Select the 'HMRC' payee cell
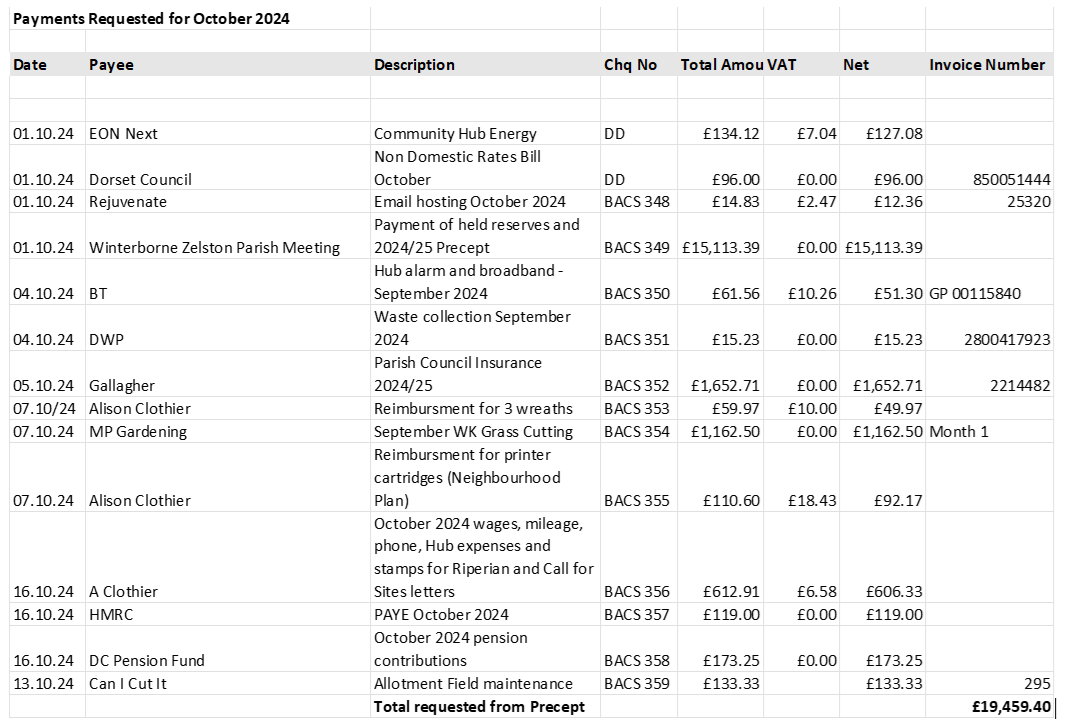Image resolution: width=1065 pixels, height=726 pixels. (x=110, y=615)
